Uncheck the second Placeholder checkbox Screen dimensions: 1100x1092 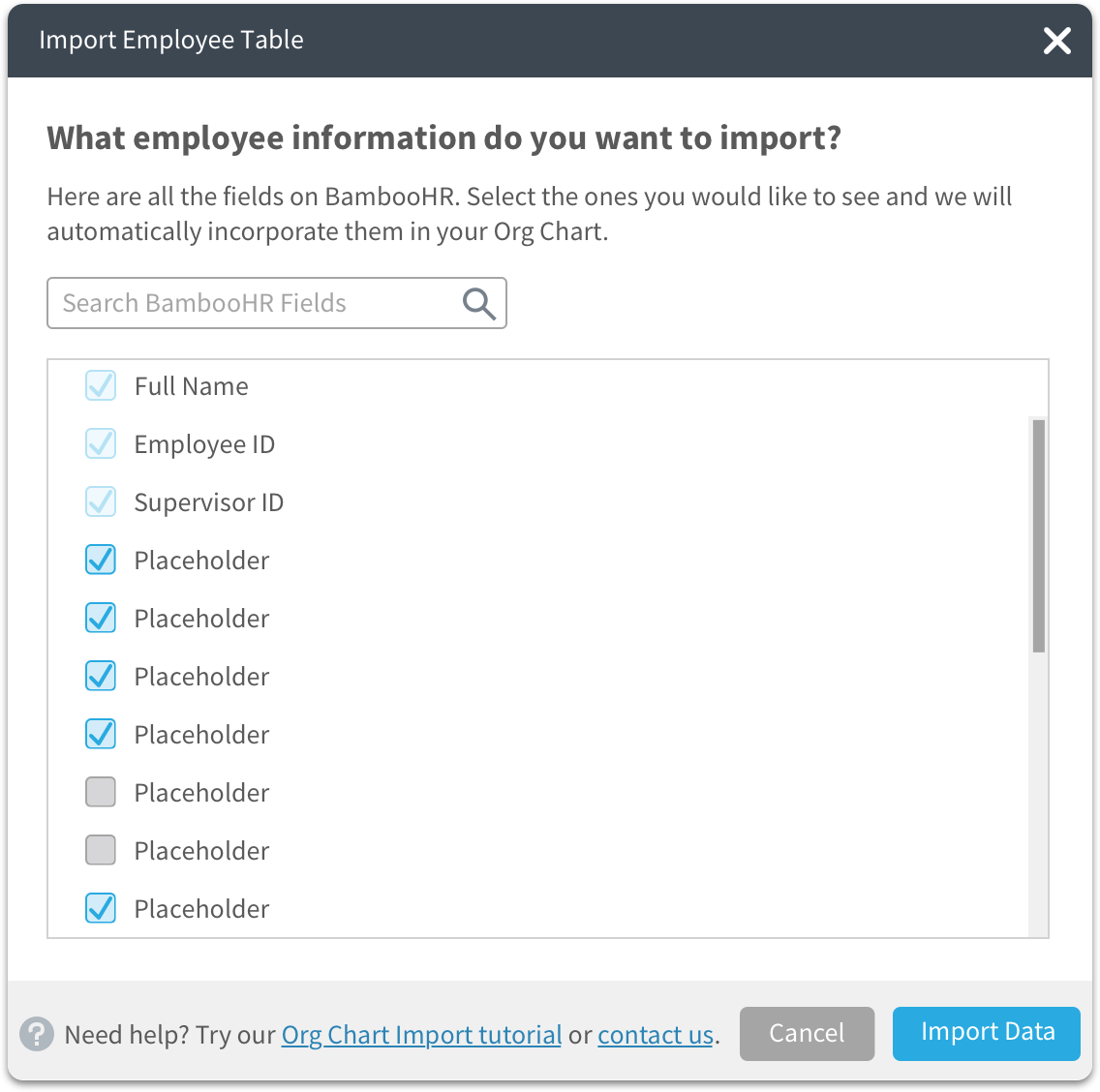[101, 618]
